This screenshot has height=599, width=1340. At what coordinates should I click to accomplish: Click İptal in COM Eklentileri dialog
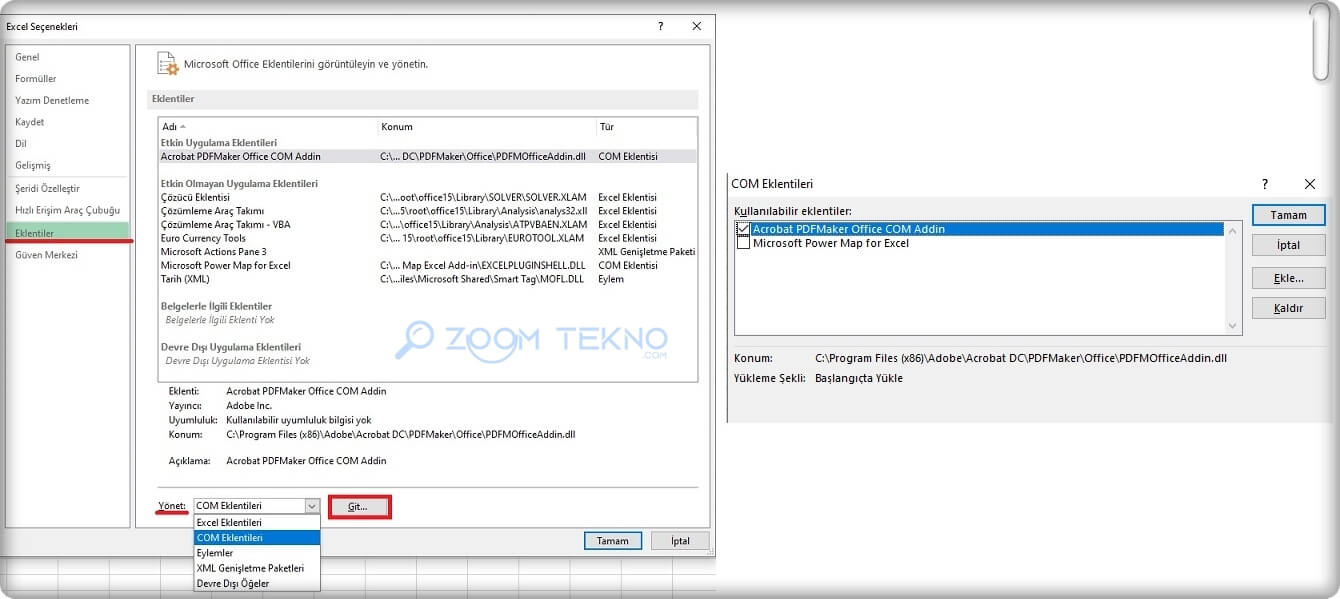pyautogui.click(x=1288, y=245)
